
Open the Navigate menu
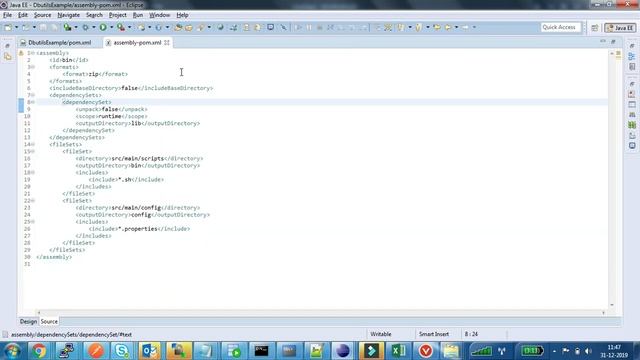click(x=69, y=15)
